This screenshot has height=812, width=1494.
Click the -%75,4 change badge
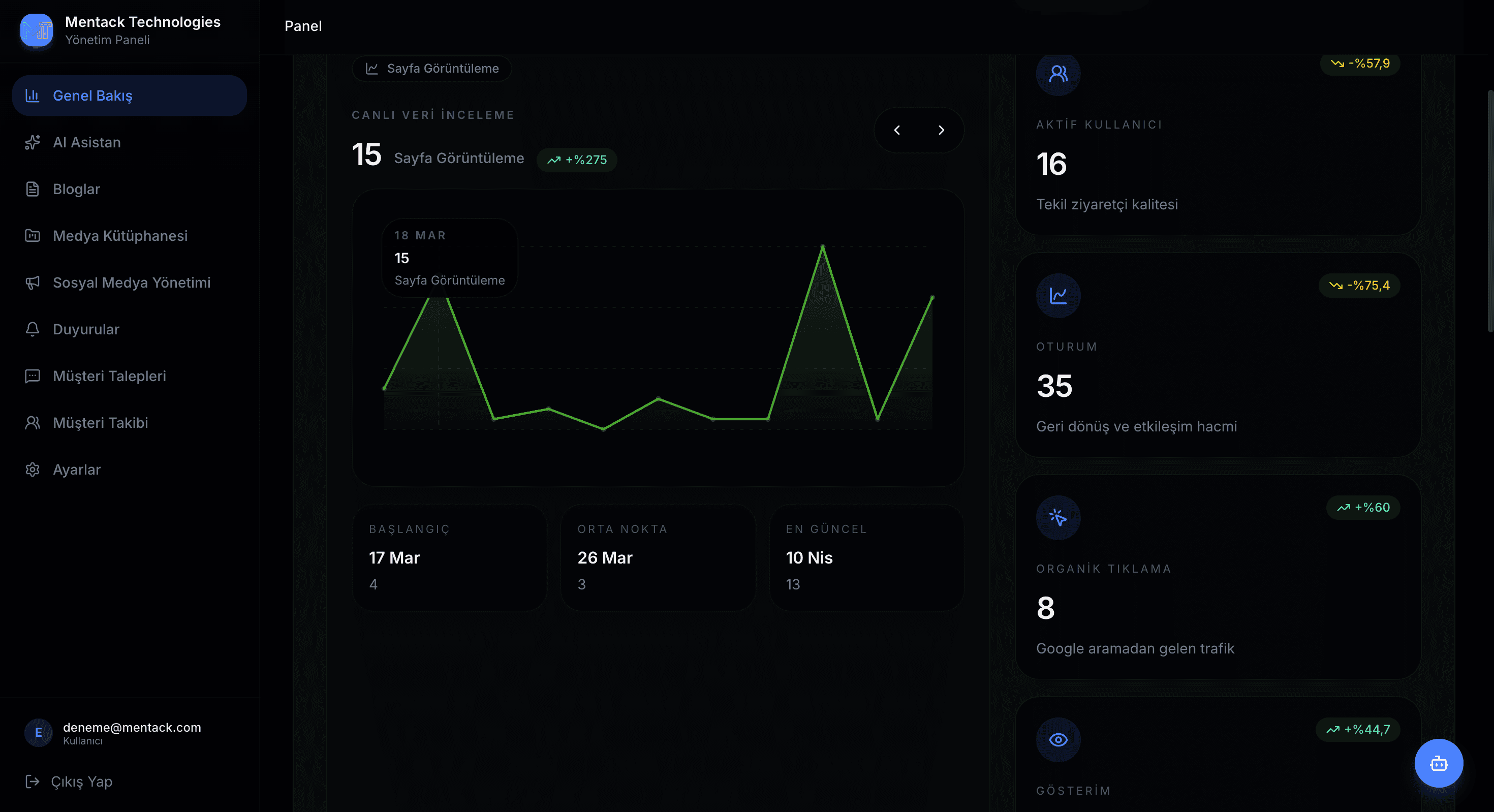click(1359, 286)
